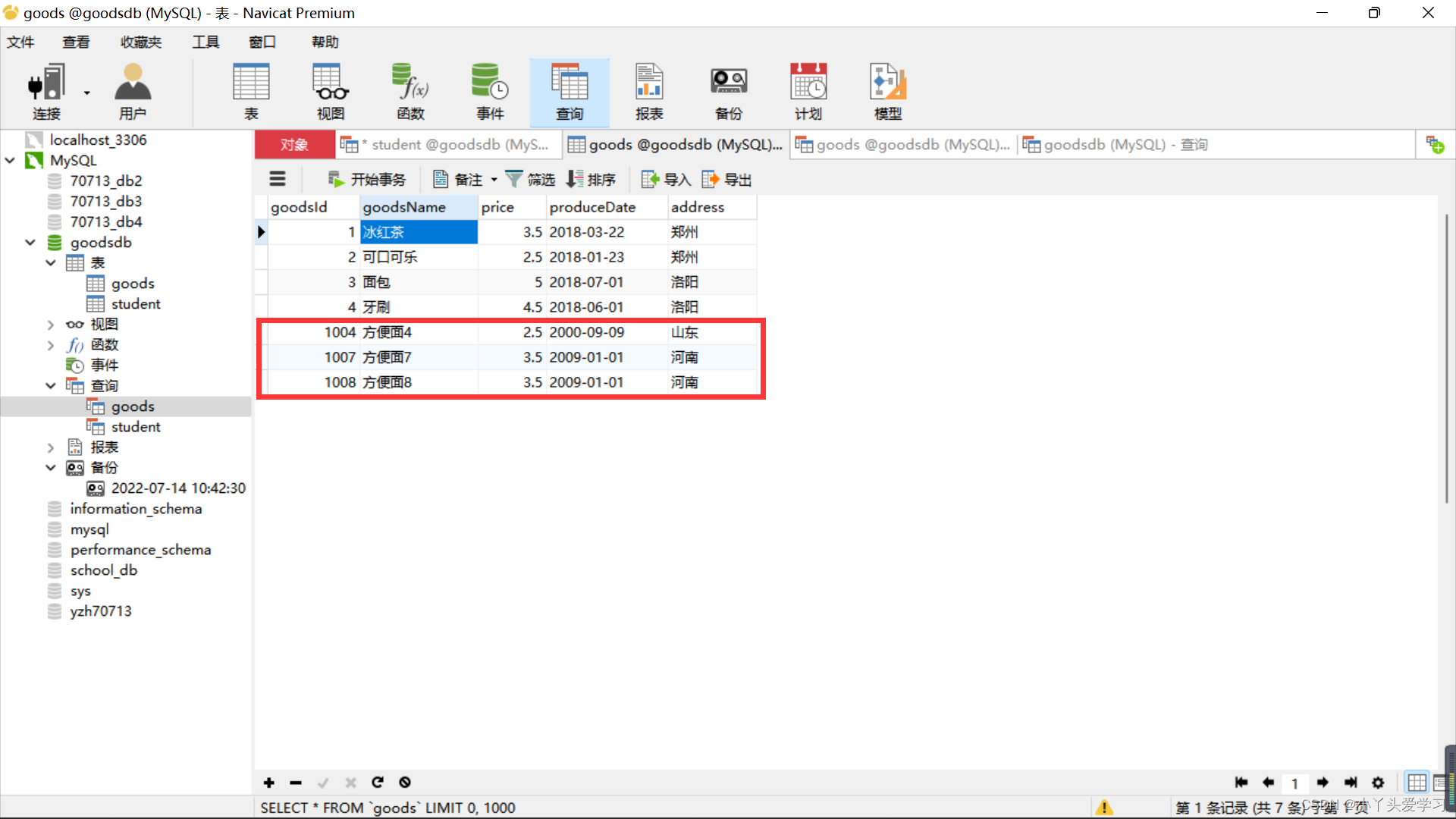Open the 视图 views toolbar icon

click(x=331, y=93)
